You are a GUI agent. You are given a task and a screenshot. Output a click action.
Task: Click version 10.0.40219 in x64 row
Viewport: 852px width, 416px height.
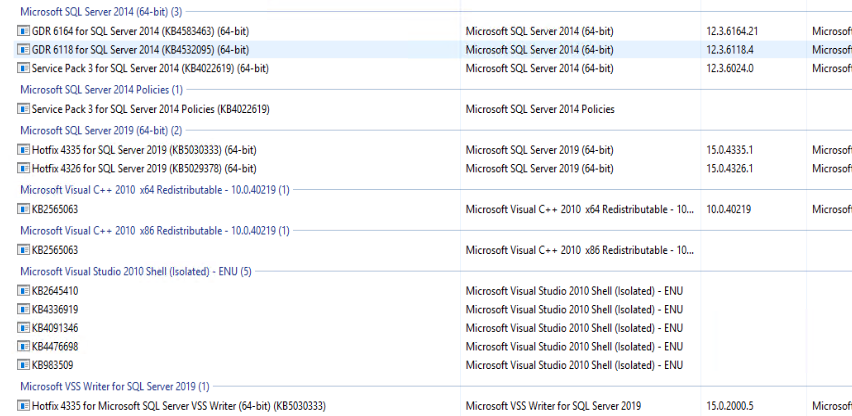click(729, 209)
